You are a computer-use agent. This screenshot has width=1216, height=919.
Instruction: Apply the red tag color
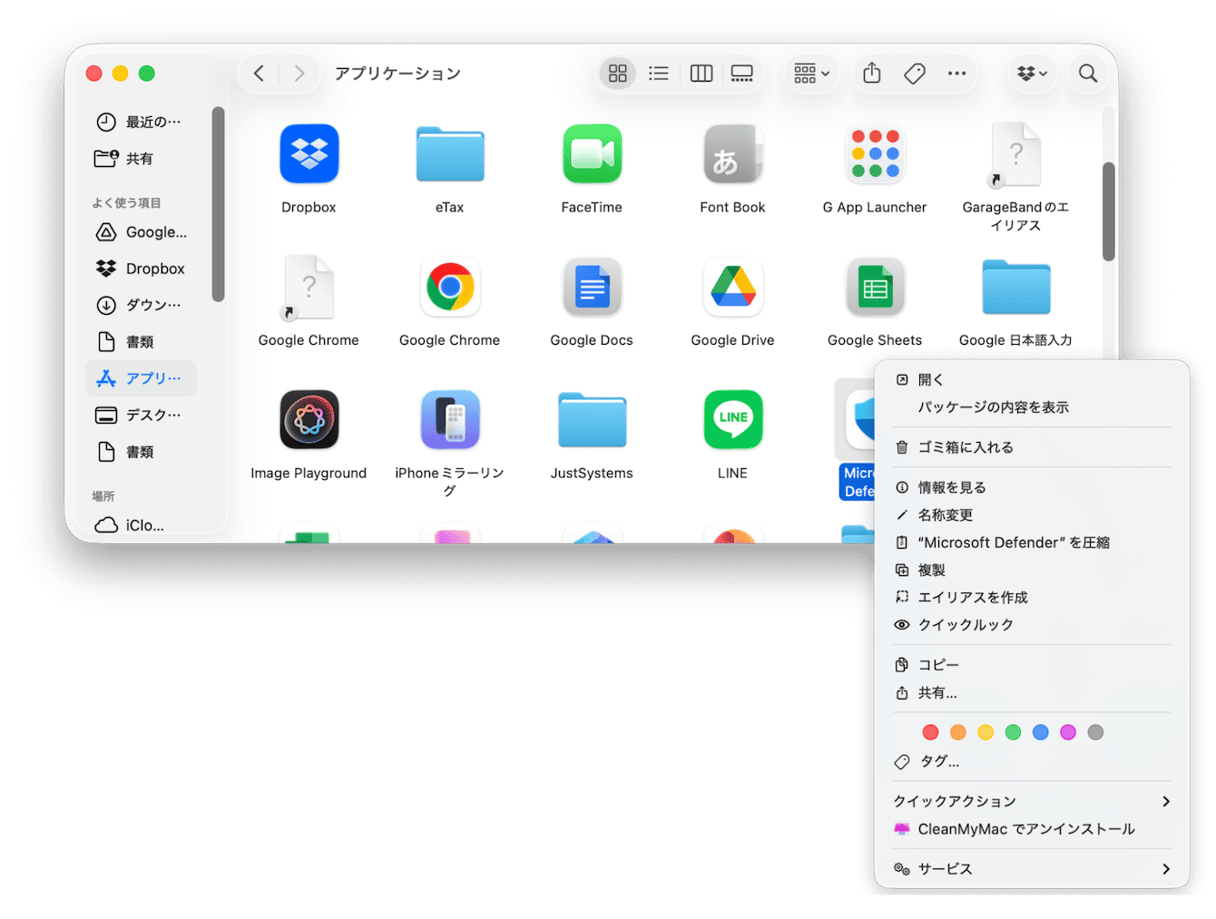931,733
